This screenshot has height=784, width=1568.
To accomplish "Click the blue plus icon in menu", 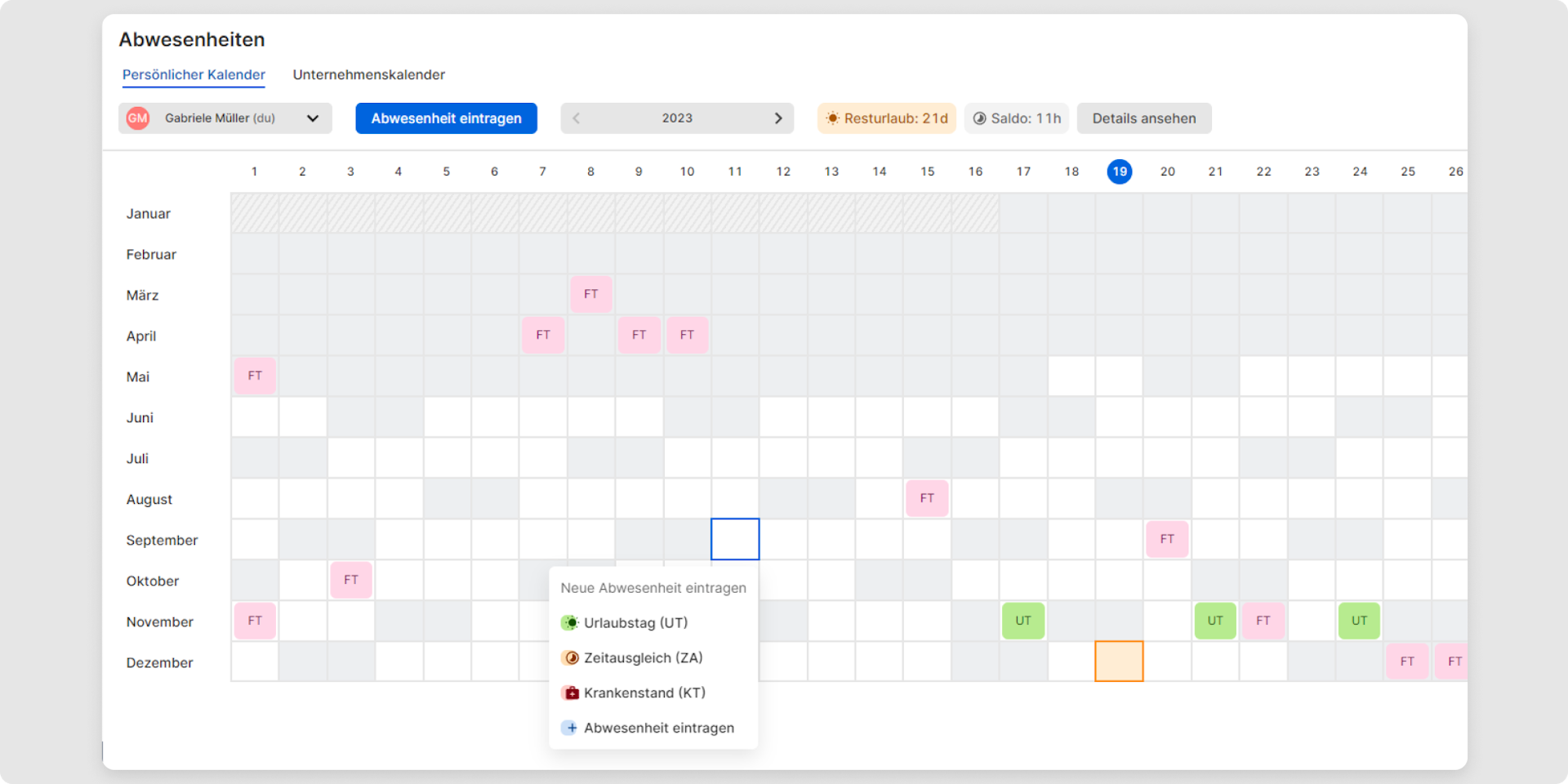I will [x=570, y=728].
